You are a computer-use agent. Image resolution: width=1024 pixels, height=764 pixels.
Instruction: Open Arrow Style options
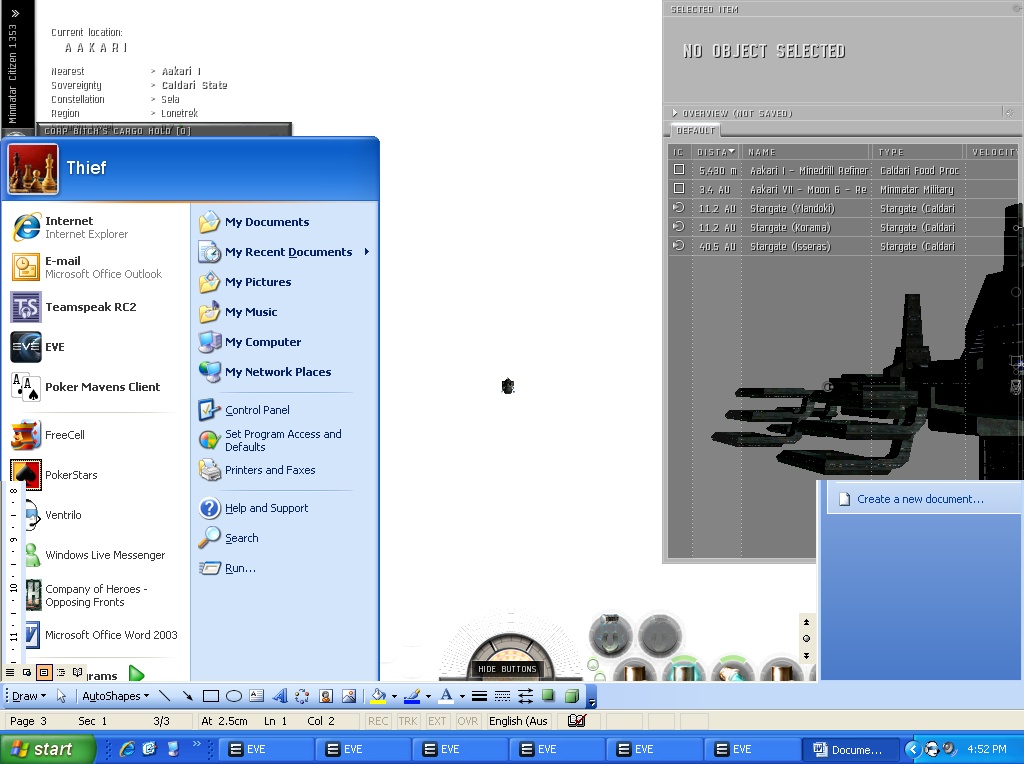point(525,696)
